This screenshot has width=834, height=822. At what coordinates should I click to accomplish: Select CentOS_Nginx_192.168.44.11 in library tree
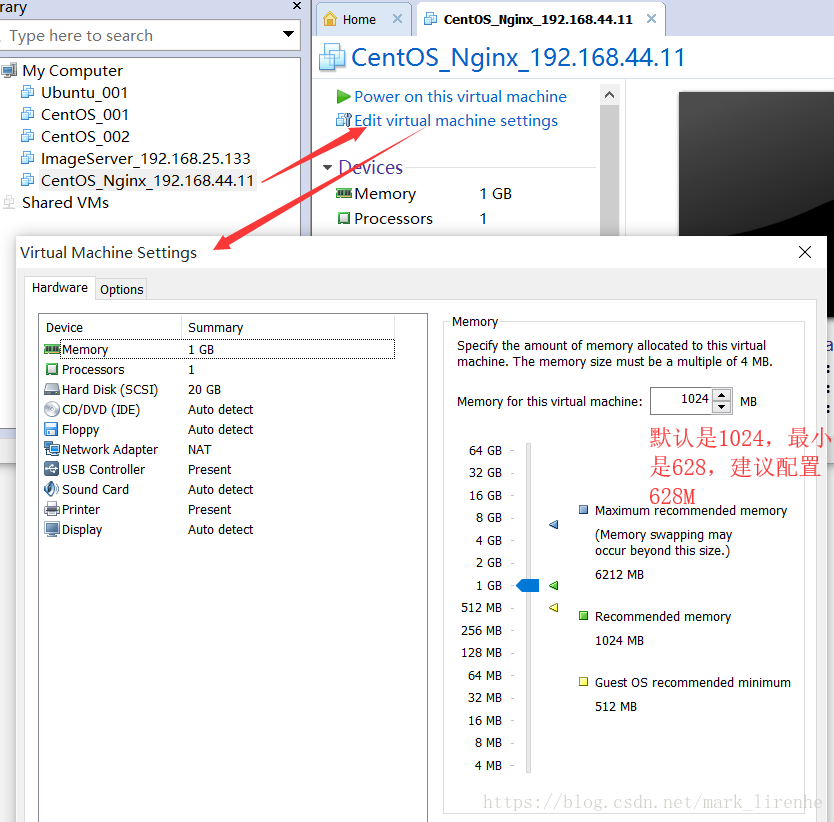pyautogui.click(x=147, y=180)
